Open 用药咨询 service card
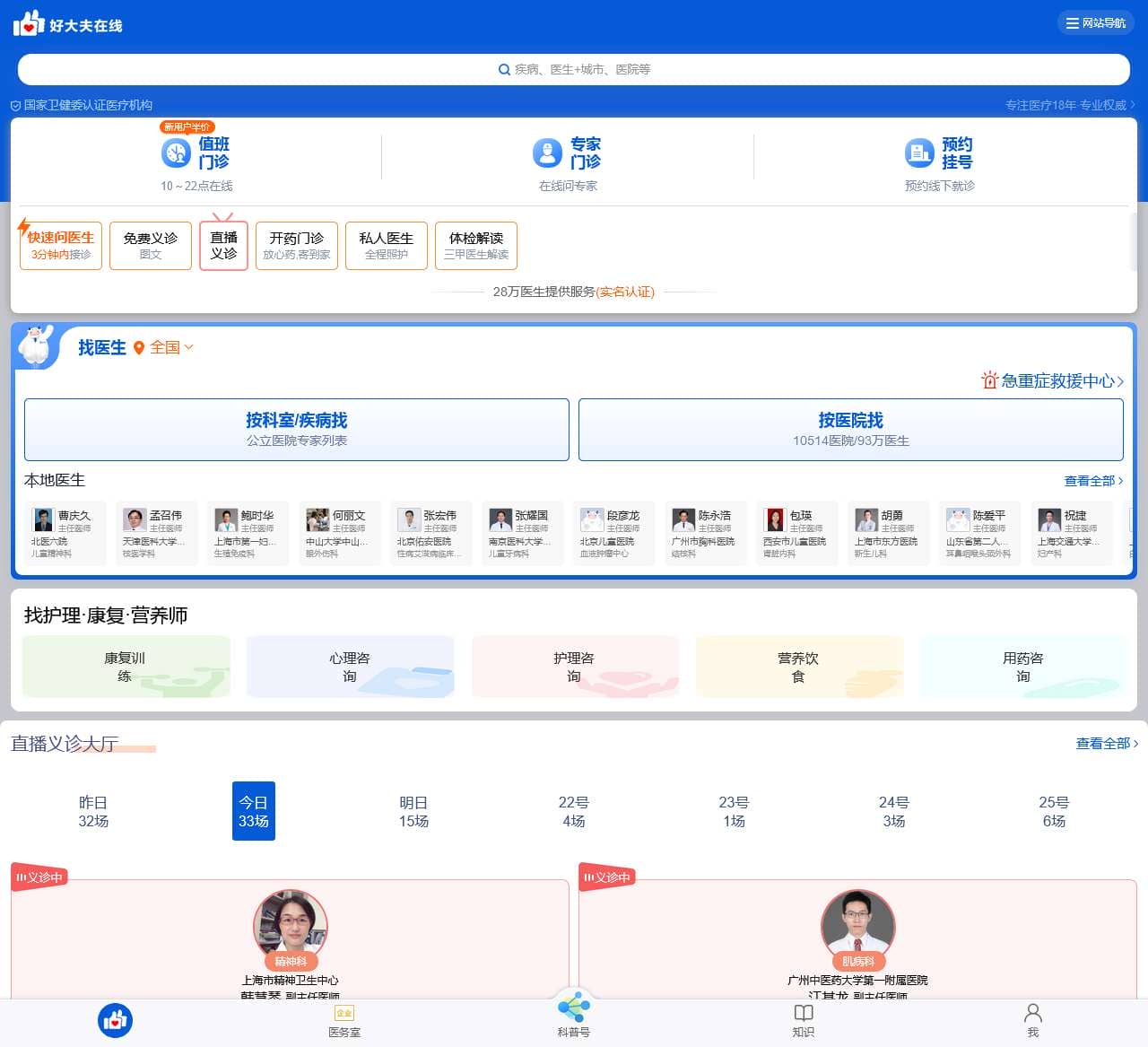The height and width of the screenshot is (1047, 1148). [x=1024, y=667]
